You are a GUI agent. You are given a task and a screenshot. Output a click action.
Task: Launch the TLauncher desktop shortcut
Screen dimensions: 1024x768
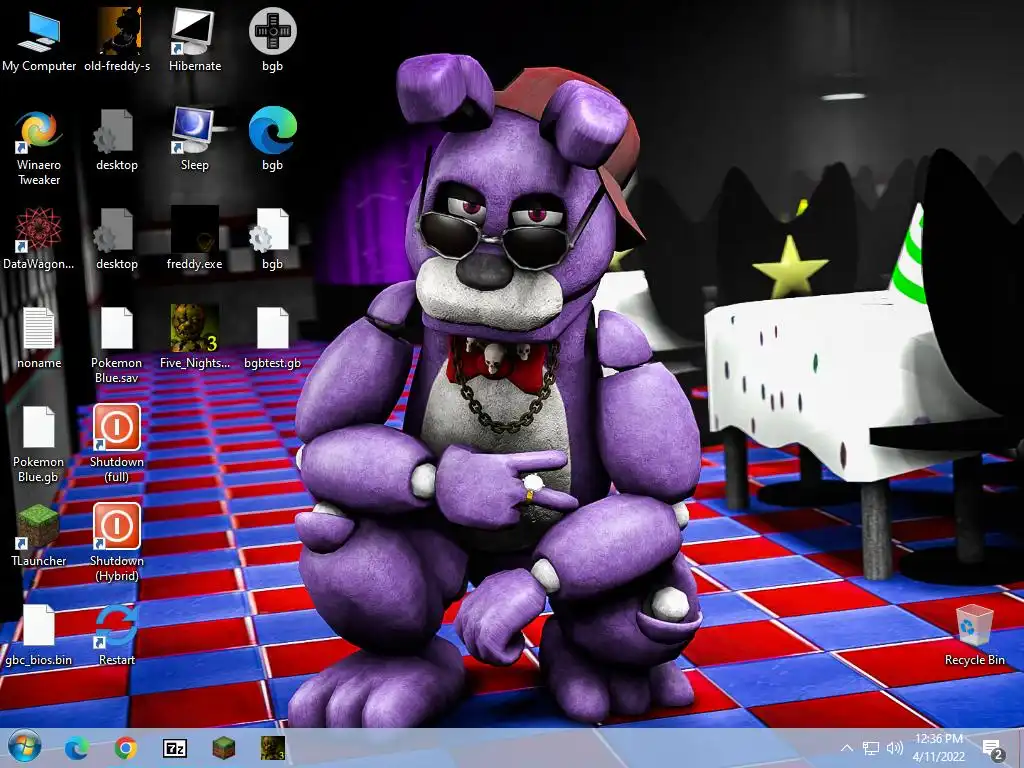[39, 536]
